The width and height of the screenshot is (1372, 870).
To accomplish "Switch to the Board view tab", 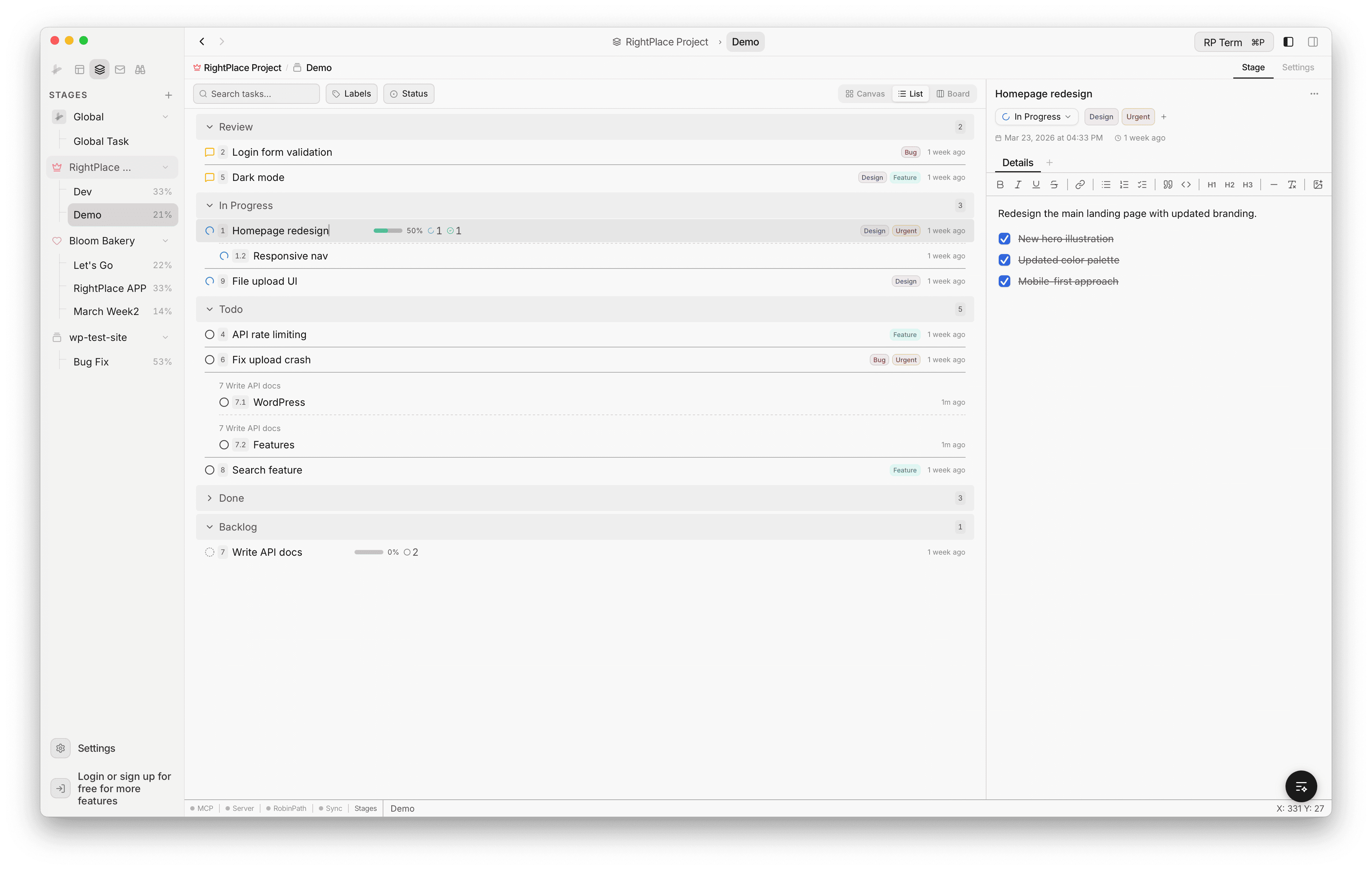I will coord(953,93).
